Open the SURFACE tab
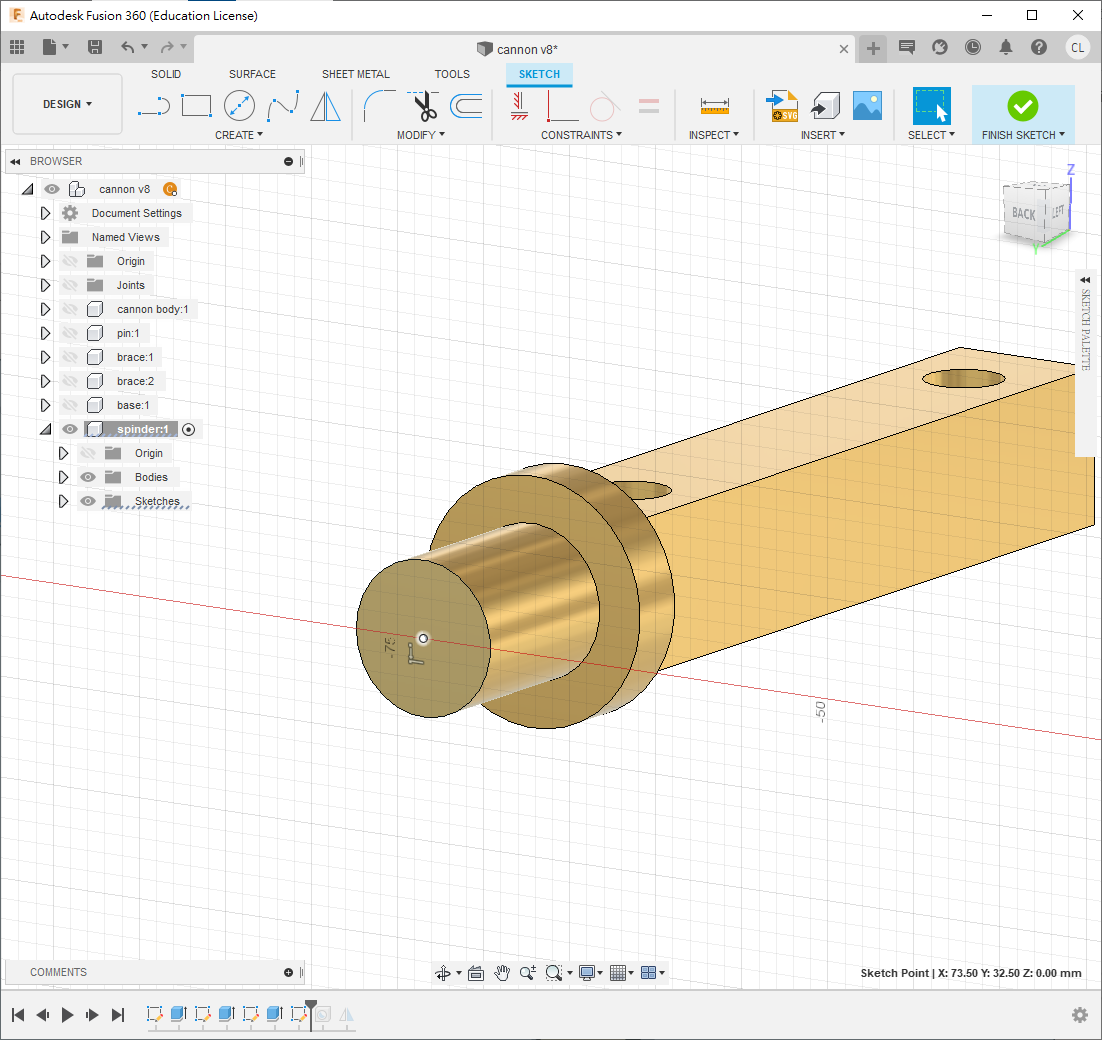The height and width of the screenshot is (1040, 1102). point(252,74)
